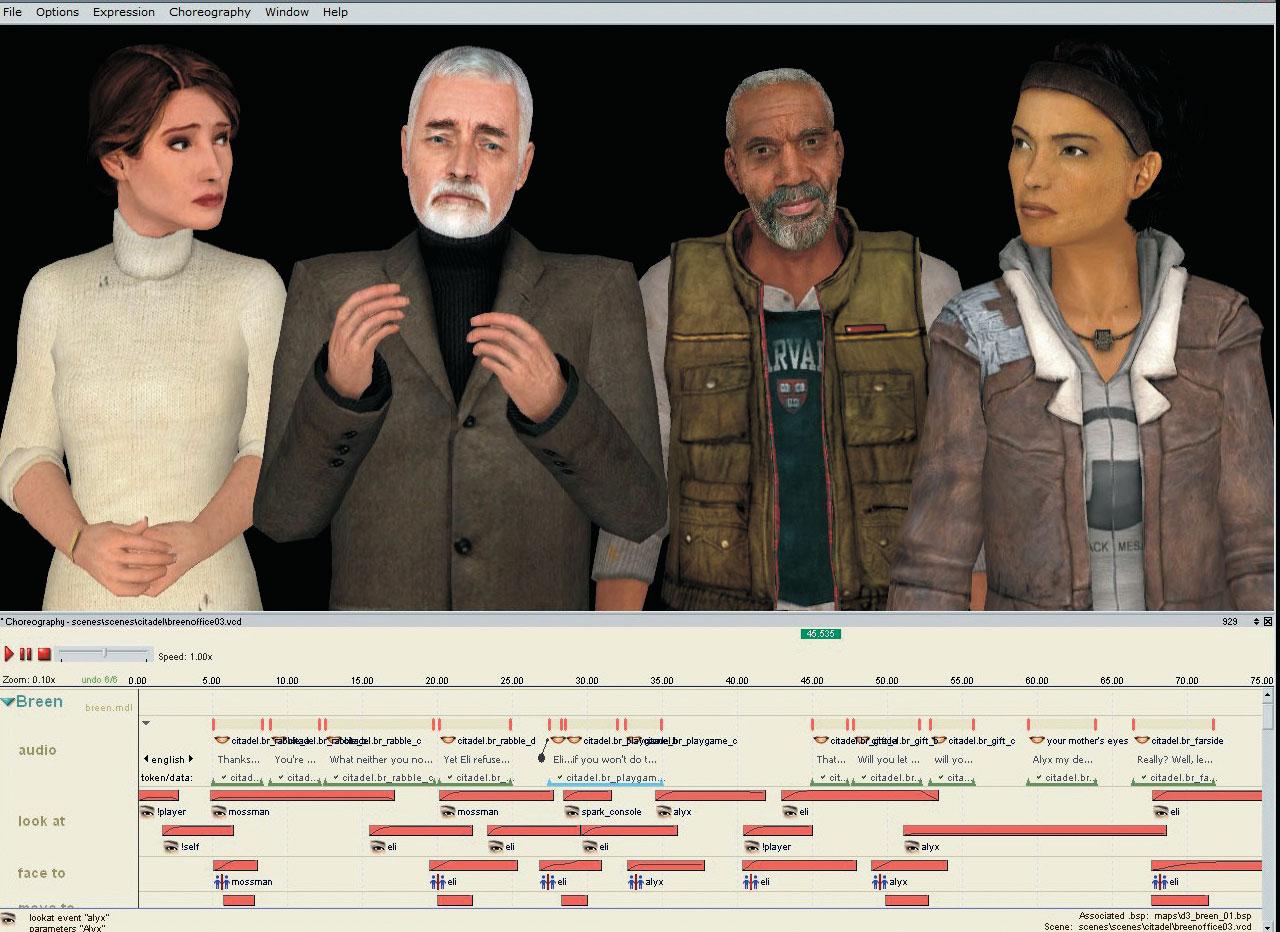1280x932 pixels.
Task: Pause scene playback
Action: coord(26,654)
